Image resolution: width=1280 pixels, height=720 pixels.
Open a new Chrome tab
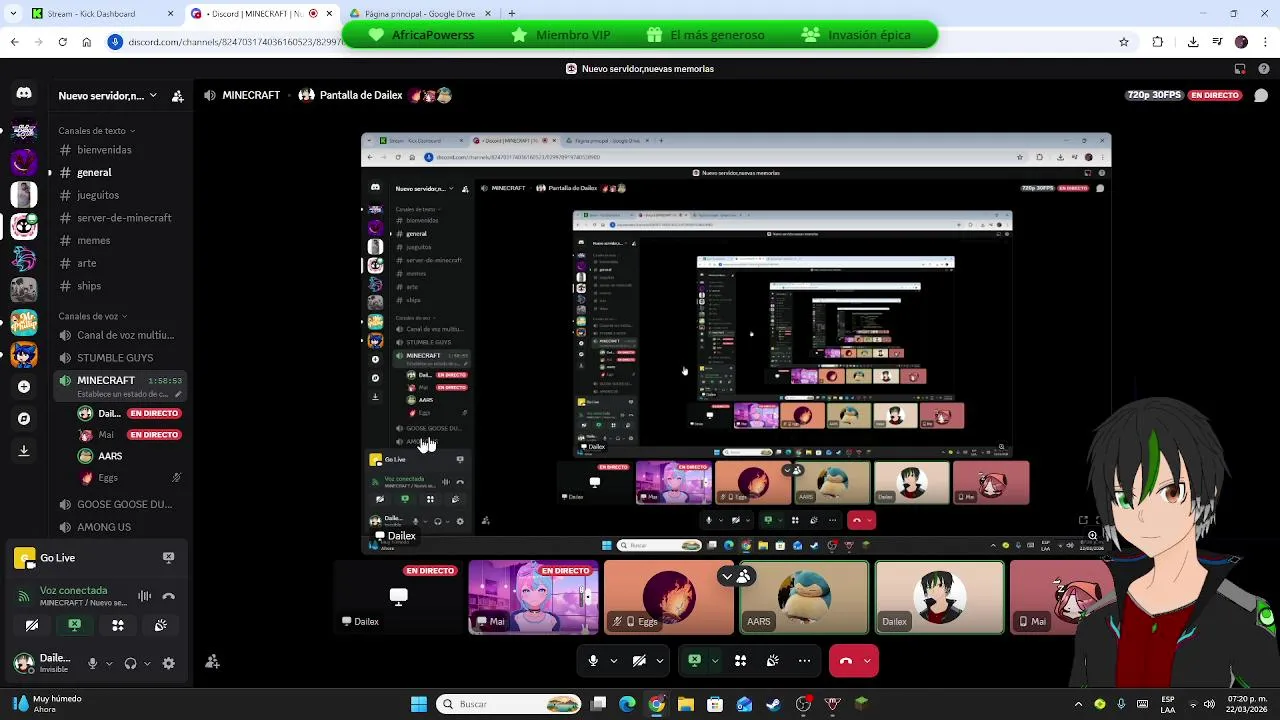tap(512, 14)
